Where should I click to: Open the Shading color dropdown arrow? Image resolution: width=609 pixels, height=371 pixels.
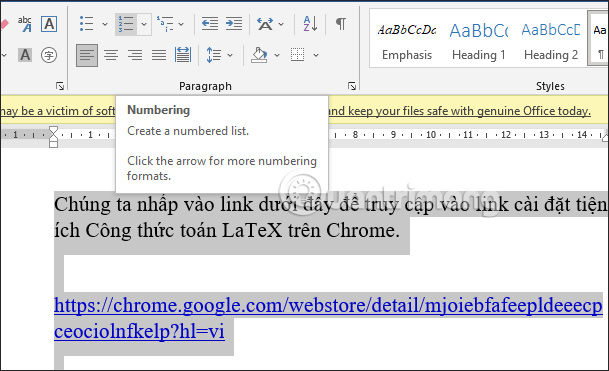(277, 55)
